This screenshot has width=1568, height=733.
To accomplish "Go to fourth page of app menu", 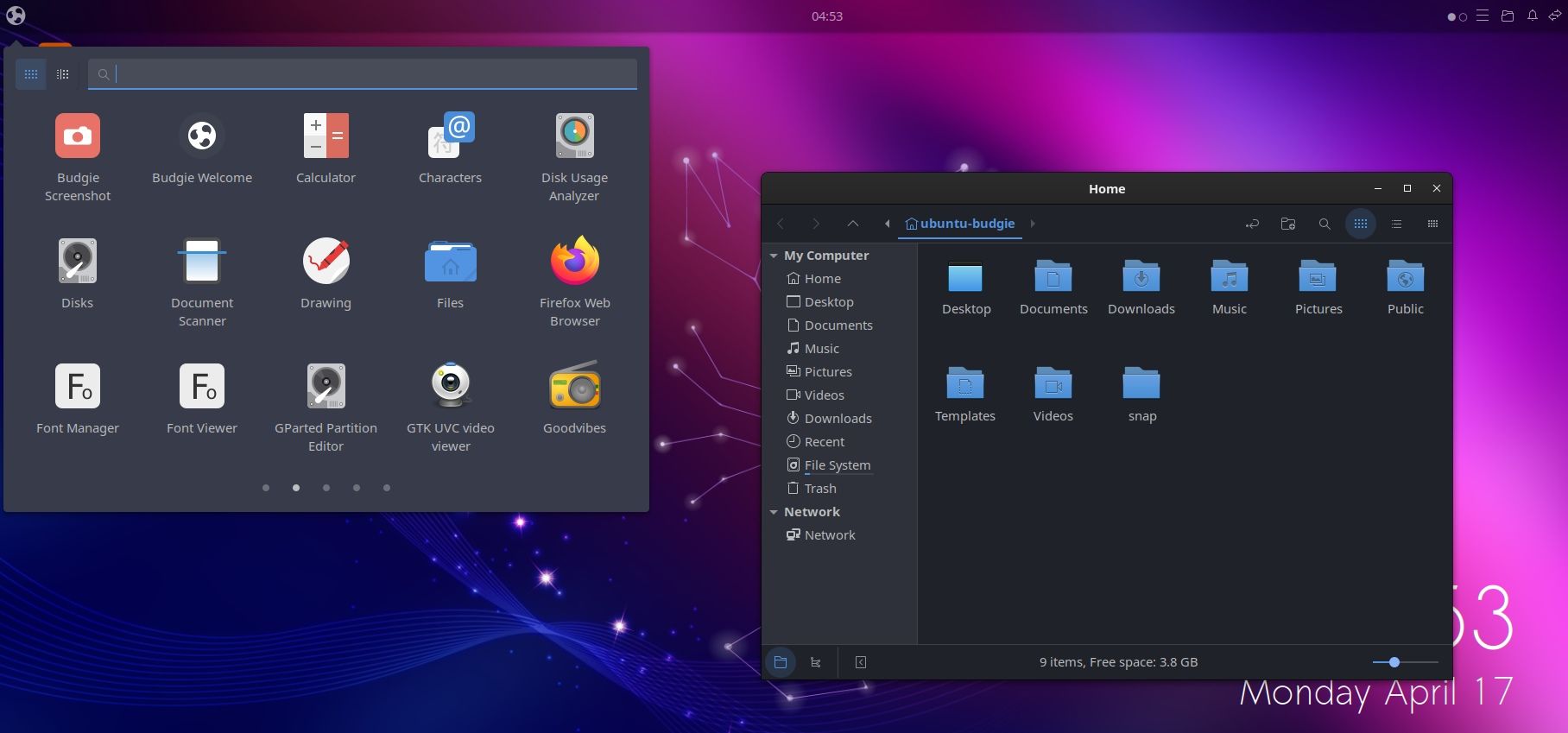I will pos(357,488).
